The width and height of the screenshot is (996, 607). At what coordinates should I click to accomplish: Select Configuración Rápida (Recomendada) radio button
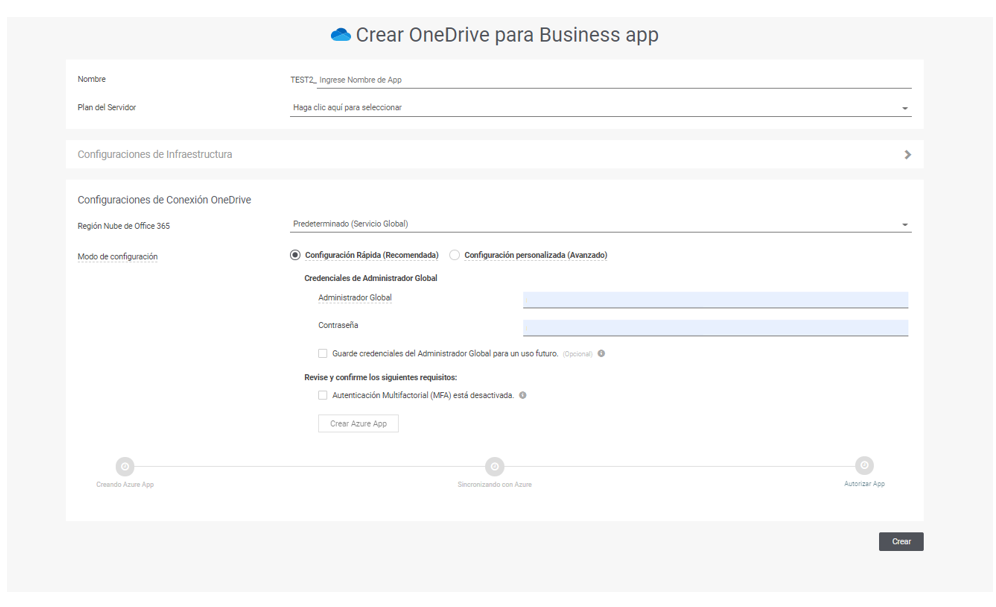tap(295, 255)
